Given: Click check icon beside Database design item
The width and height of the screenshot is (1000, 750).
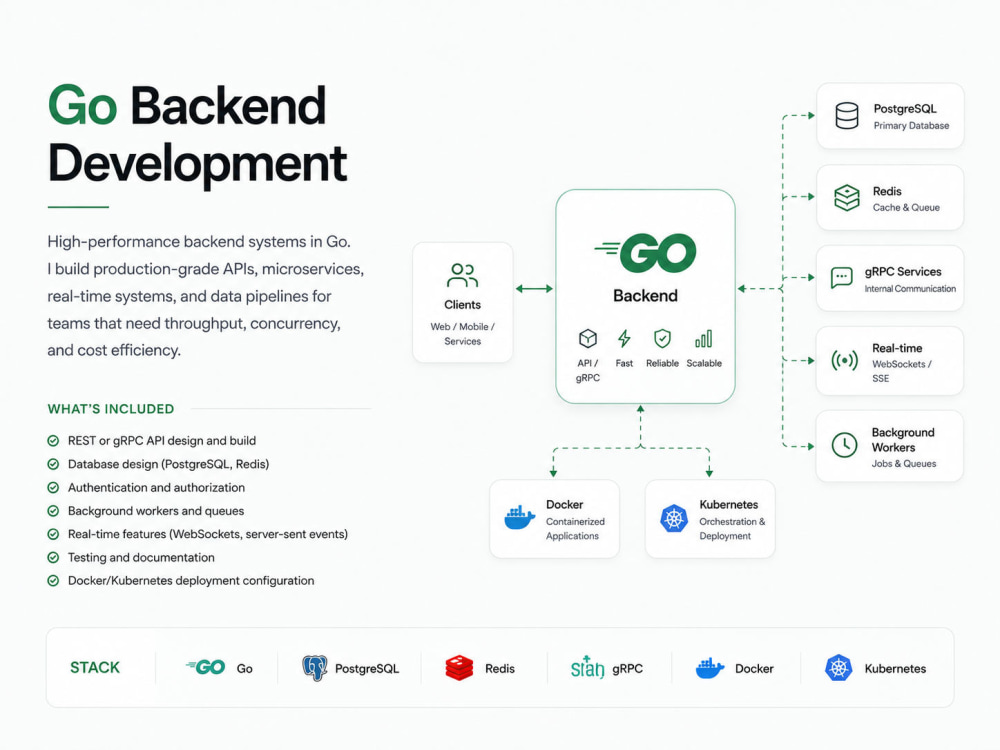Looking at the screenshot, I should point(53,464).
